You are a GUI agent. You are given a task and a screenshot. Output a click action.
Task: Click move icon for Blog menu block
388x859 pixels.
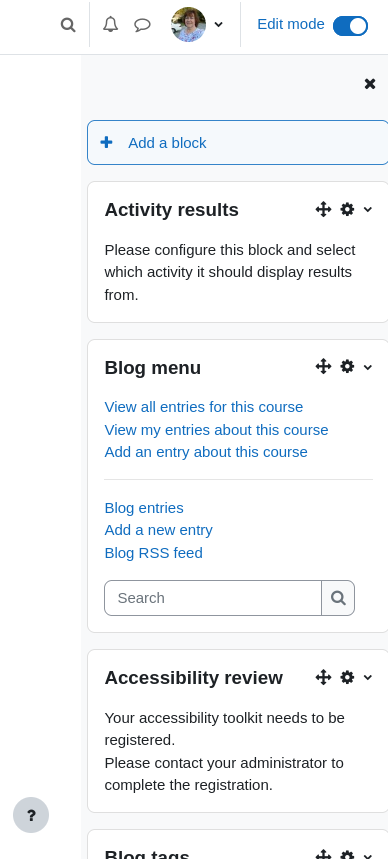click(323, 366)
